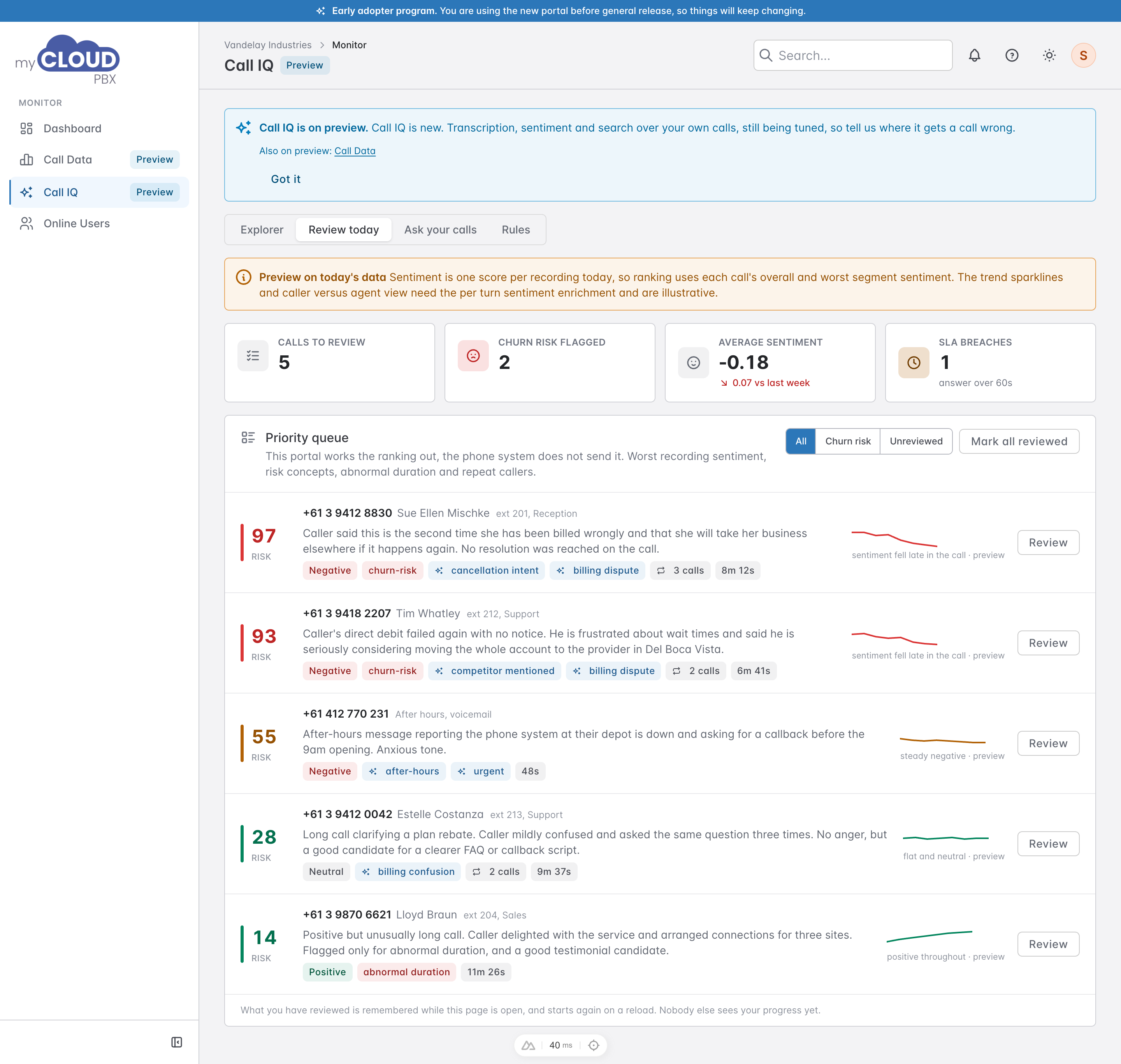Click the churn risk sad-face icon
Screen dimensions: 1121x1064
(x=473, y=356)
